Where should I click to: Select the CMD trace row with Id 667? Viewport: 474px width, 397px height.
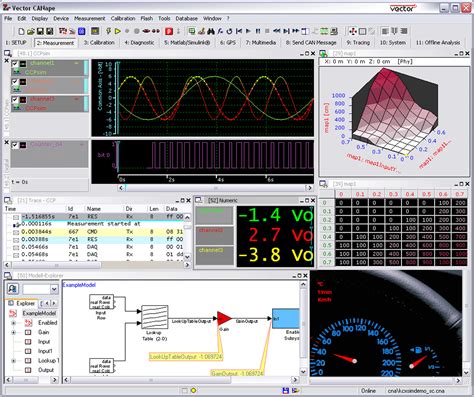[x=97, y=232]
